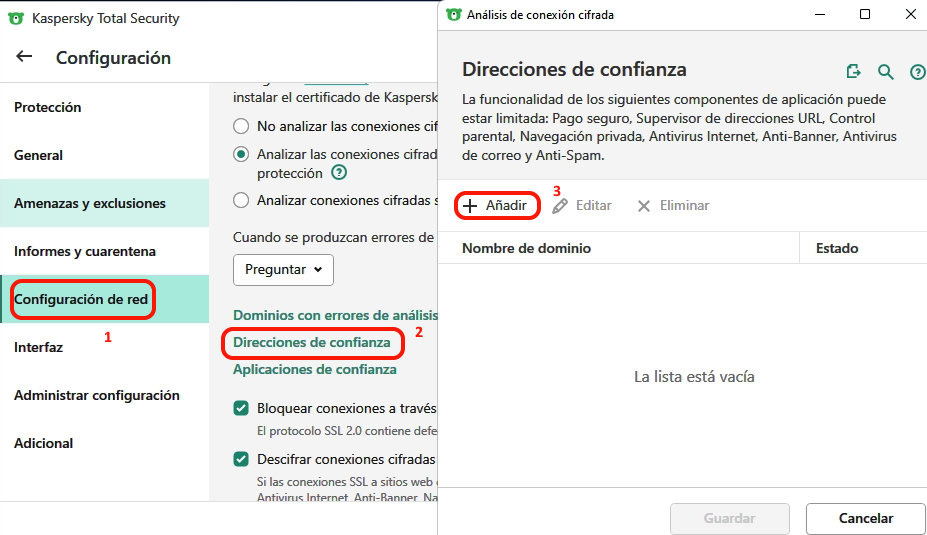Click the Editar pencil button
Screen dimensions: 927x535
582,206
